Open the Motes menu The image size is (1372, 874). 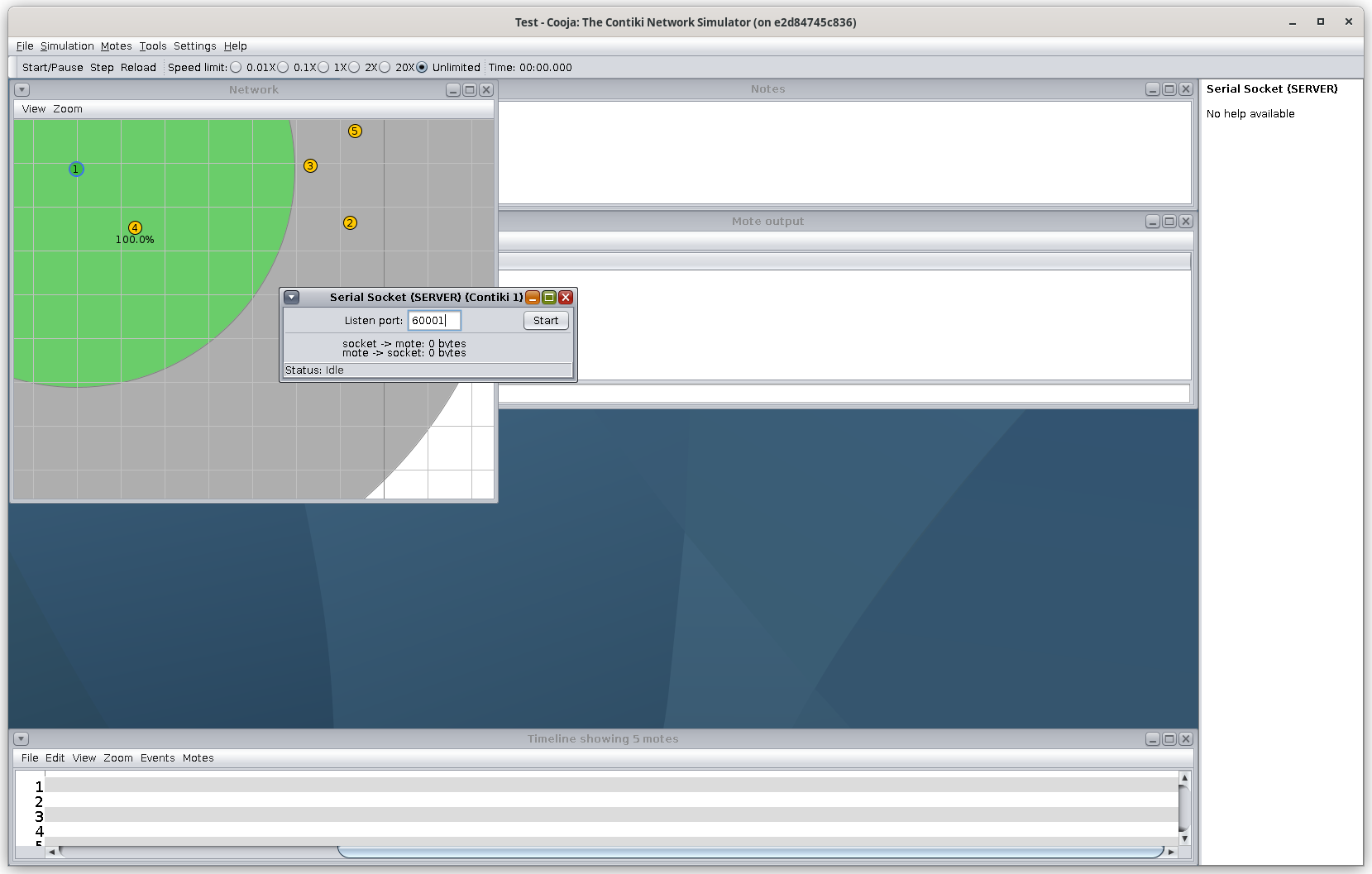click(x=116, y=46)
